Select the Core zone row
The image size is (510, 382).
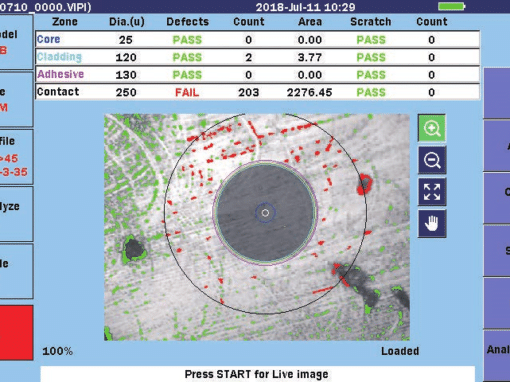point(257,40)
